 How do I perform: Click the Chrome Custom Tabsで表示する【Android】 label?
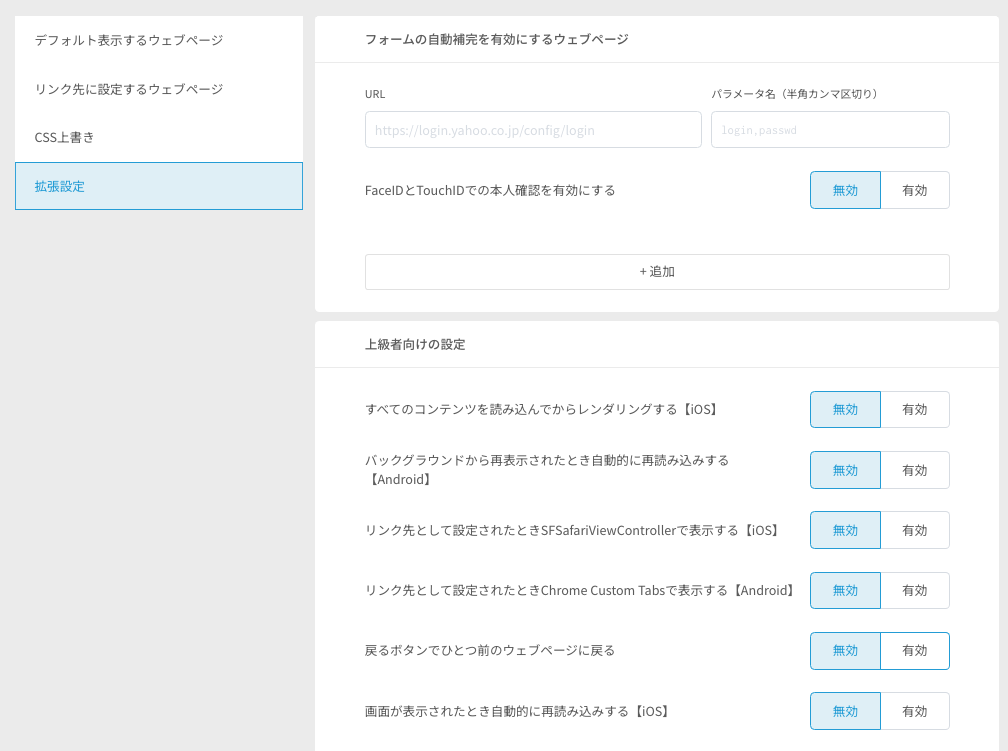pyautogui.click(x=582, y=590)
